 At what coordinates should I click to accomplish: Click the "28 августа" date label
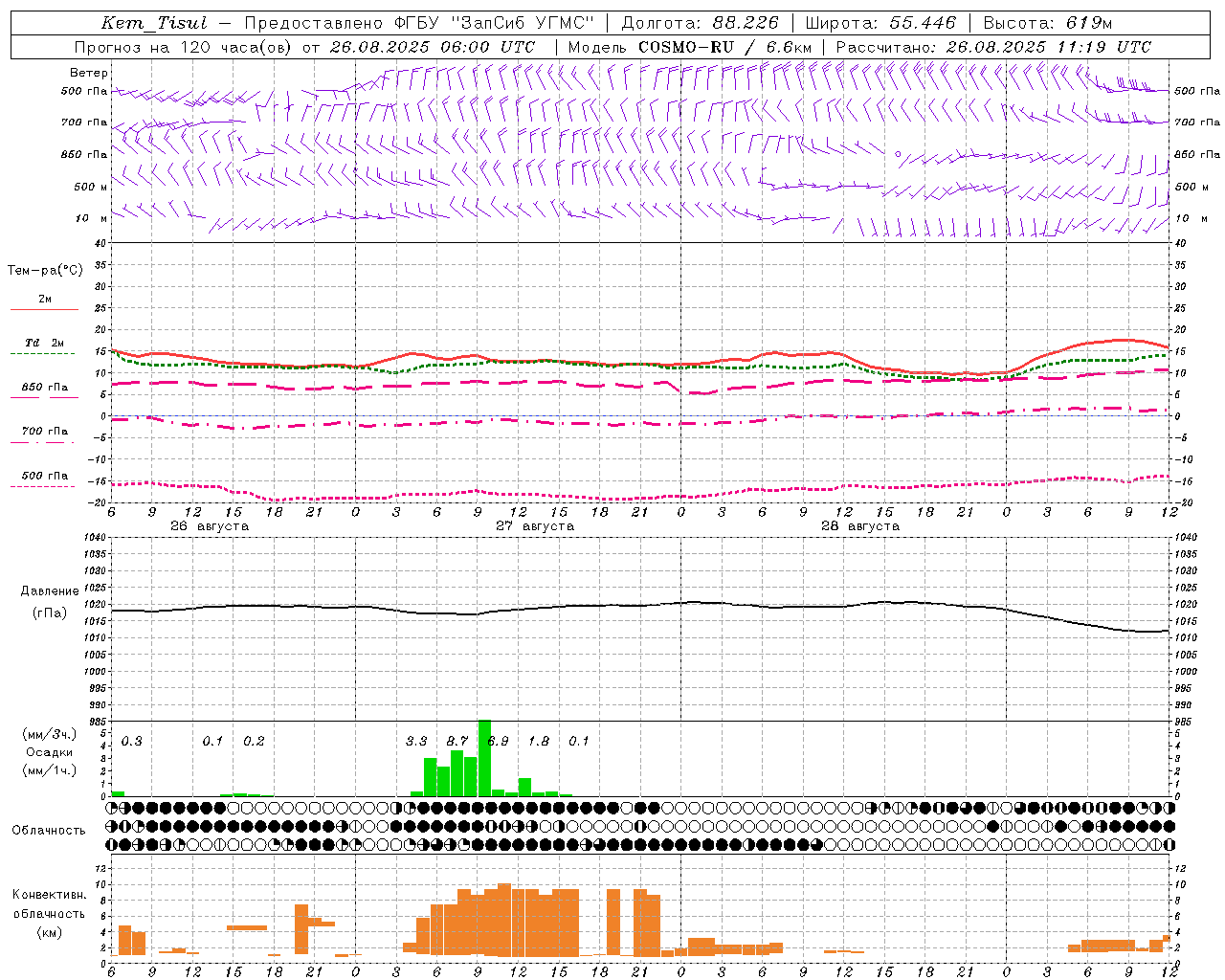tap(860, 526)
